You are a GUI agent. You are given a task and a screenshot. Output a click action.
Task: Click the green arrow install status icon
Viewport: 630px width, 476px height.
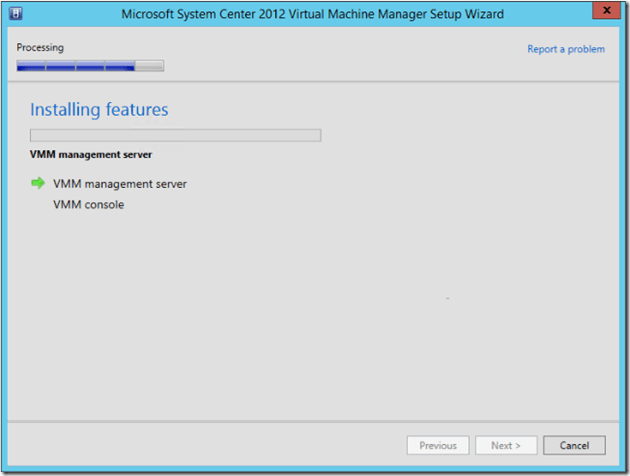38,183
